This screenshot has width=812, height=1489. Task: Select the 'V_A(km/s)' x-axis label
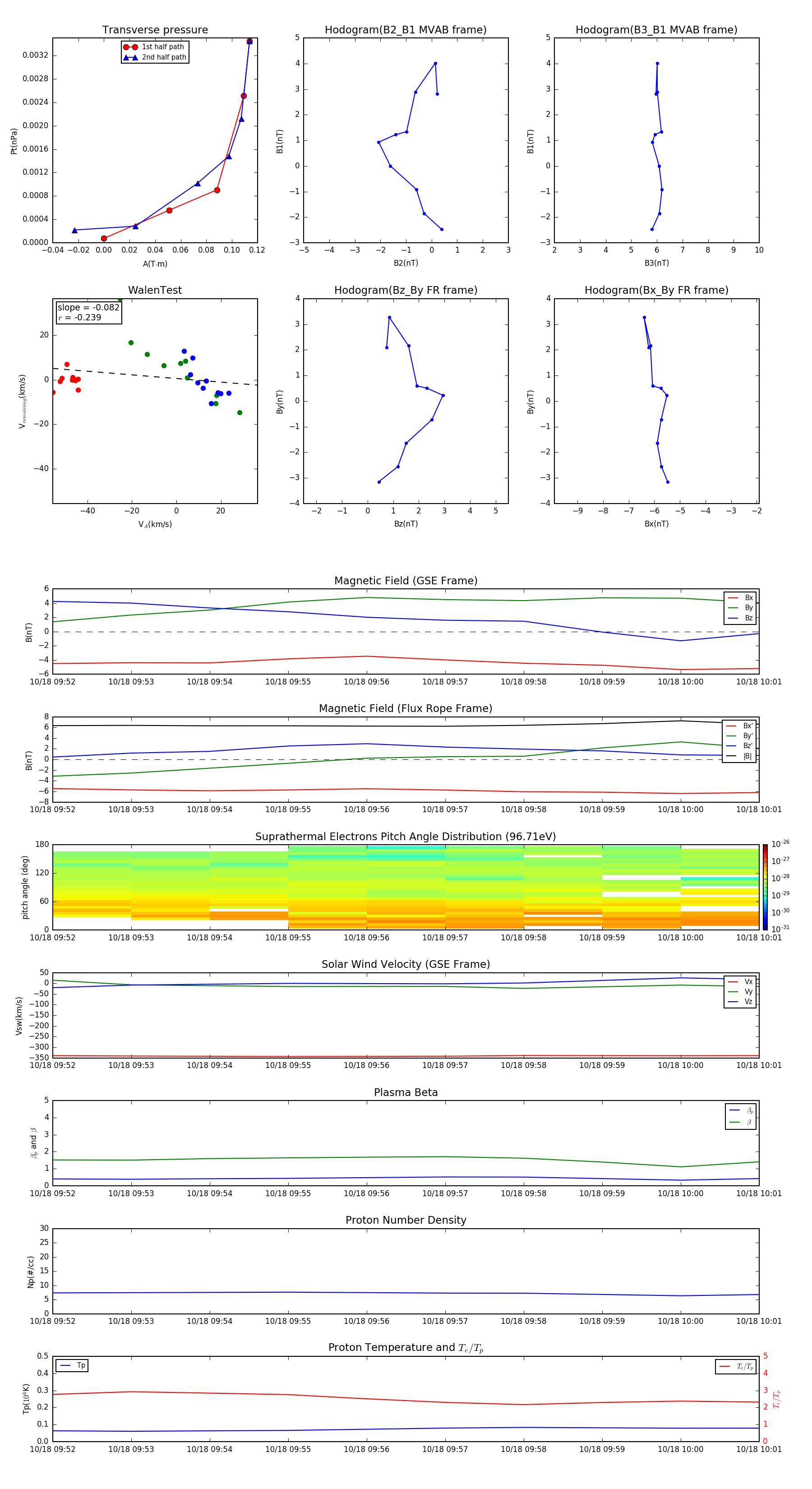(155, 524)
